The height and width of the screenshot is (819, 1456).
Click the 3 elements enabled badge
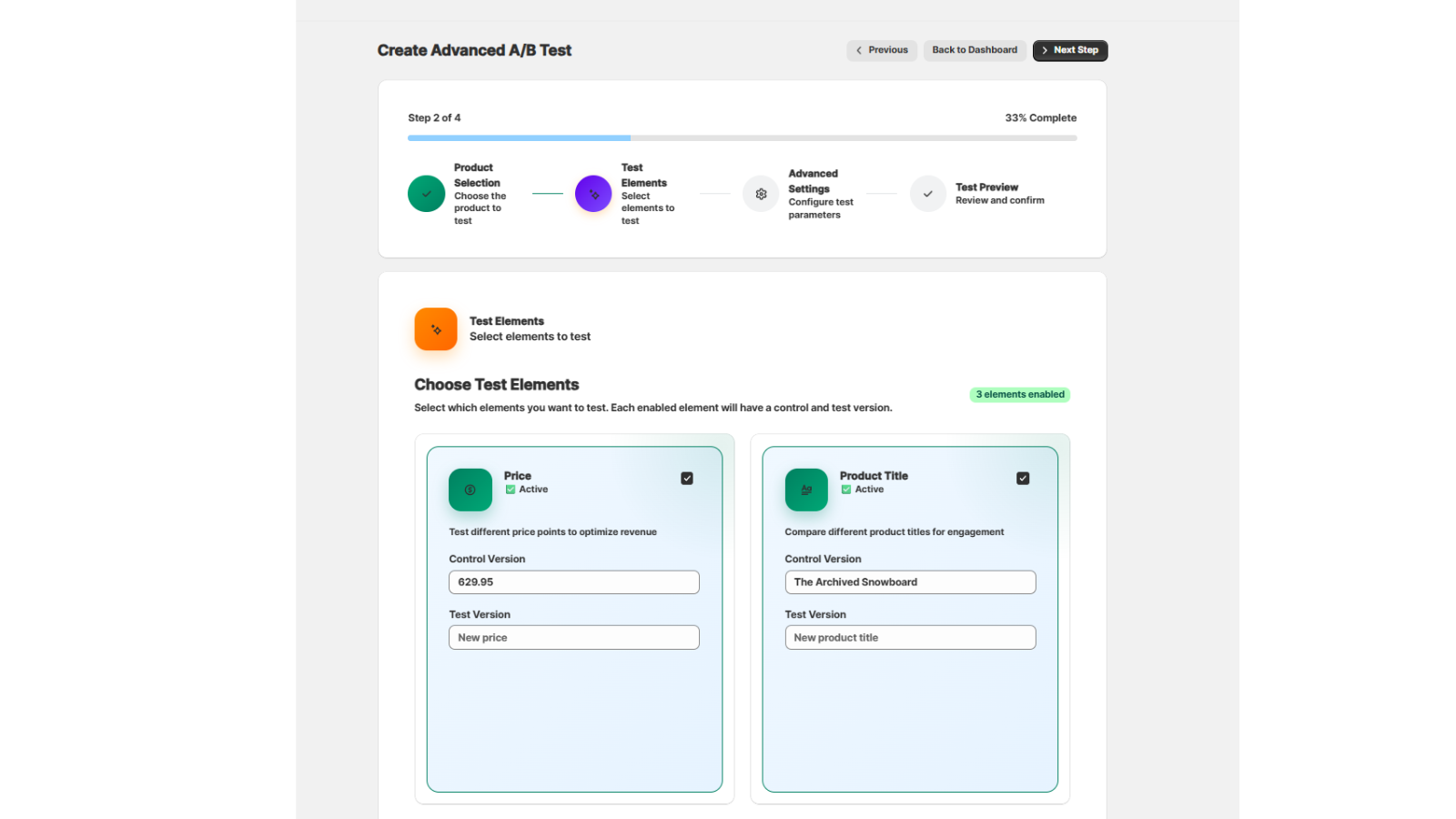click(1019, 394)
